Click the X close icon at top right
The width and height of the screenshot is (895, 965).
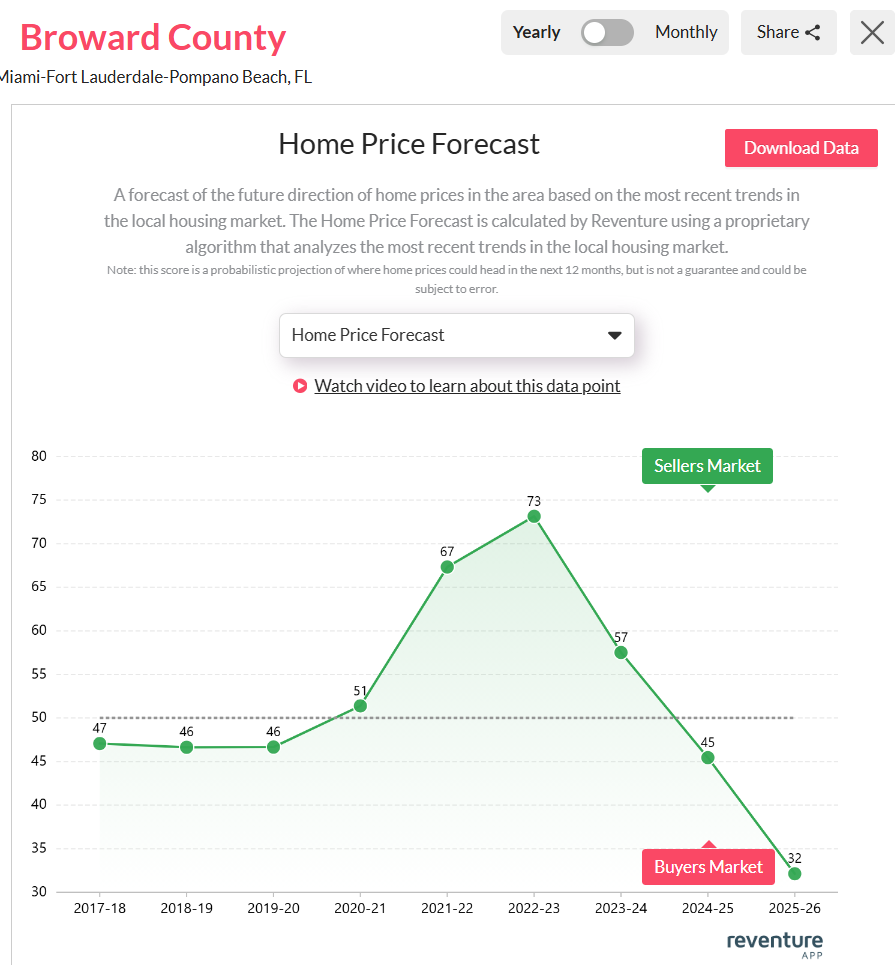pos(870,32)
